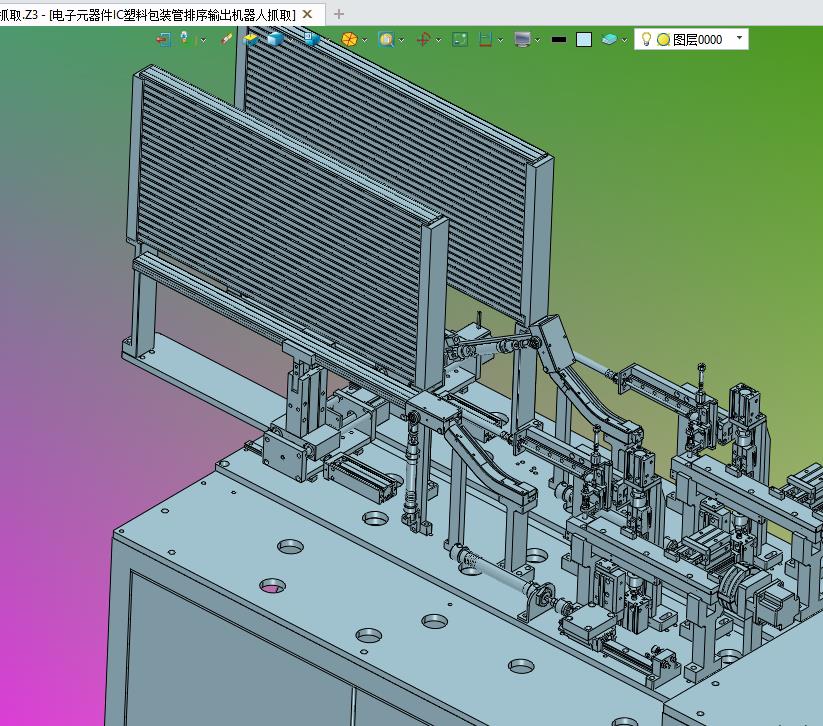Click the filter picker icon with pencil
The height and width of the screenshot is (726, 823).
click(185, 39)
